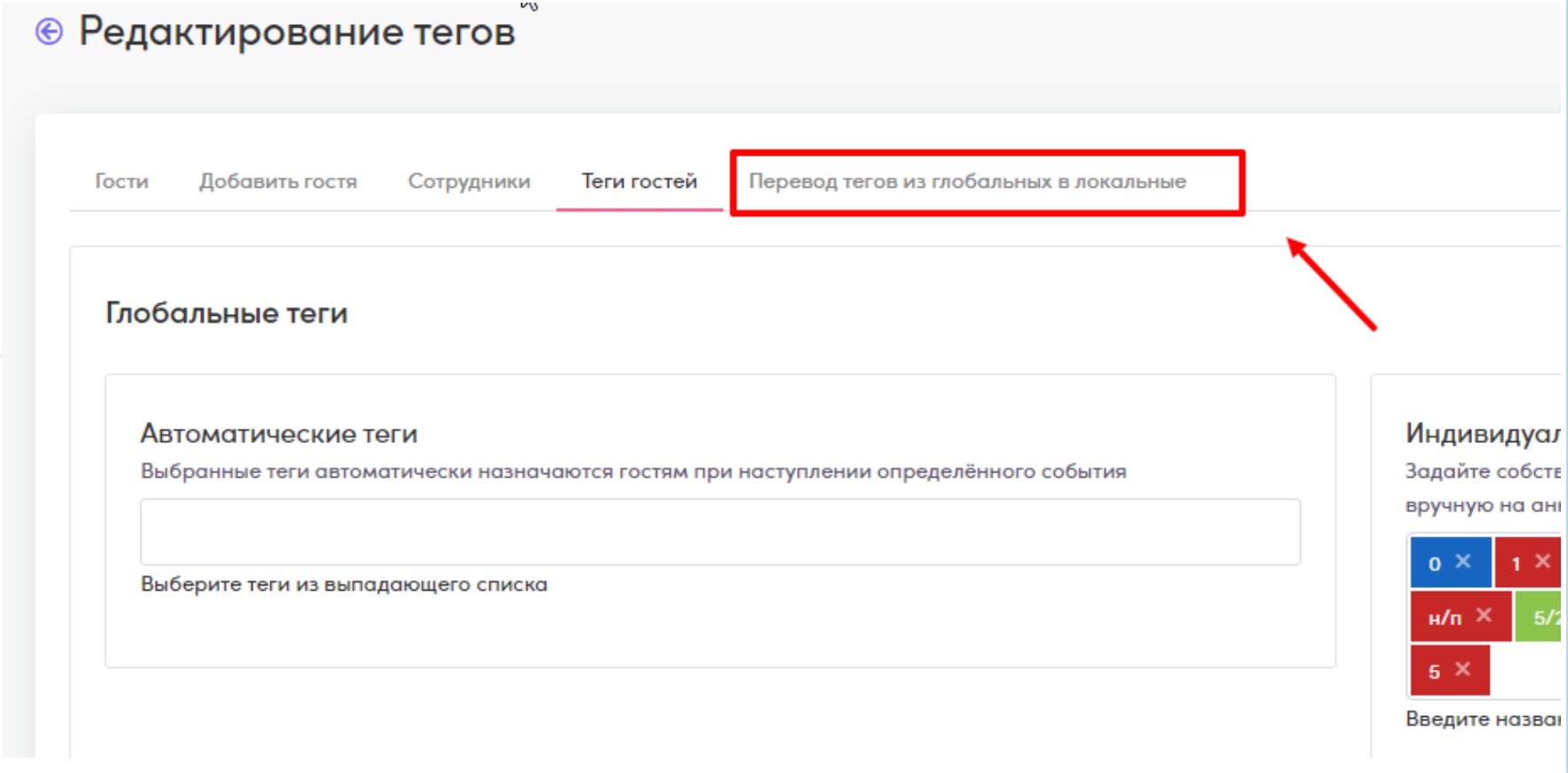The height and width of the screenshot is (773, 1568).
Task: Open the automatic tags dropdown field
Action: click(x=720, y=532)
